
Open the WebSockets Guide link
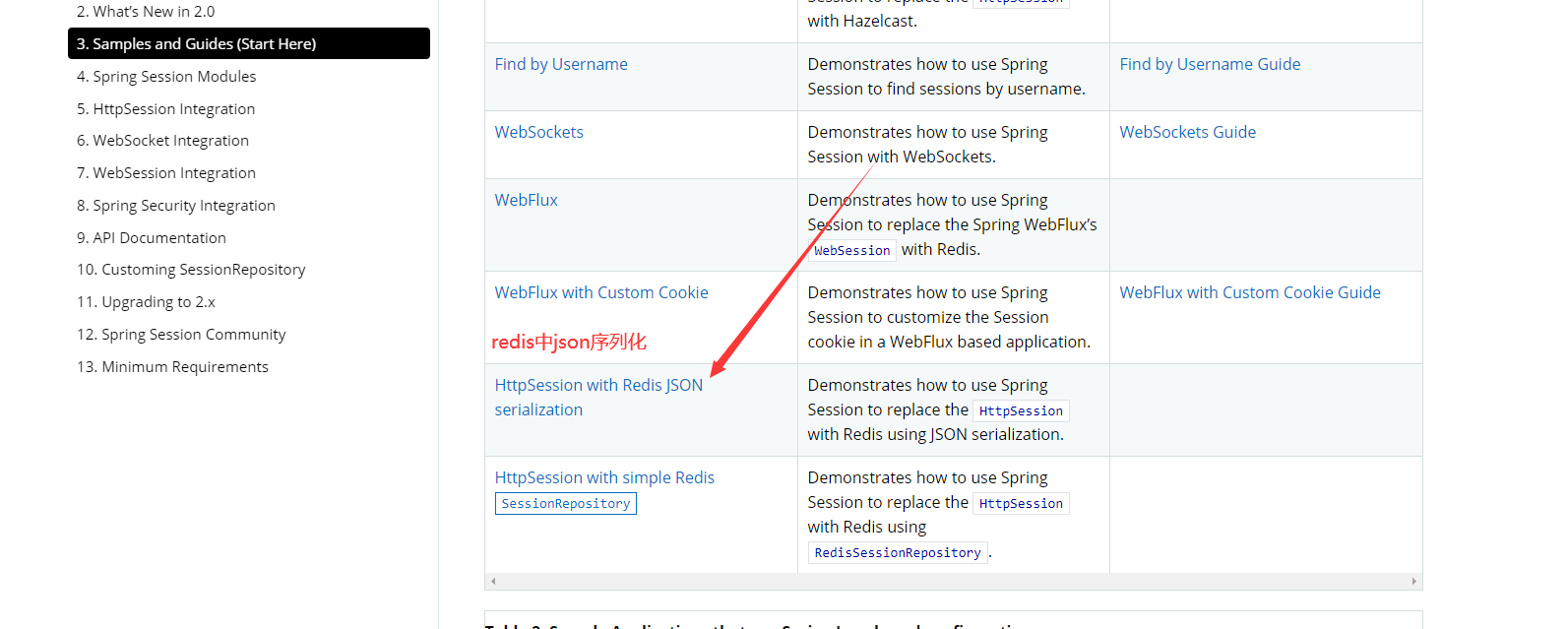[1187, 132]
